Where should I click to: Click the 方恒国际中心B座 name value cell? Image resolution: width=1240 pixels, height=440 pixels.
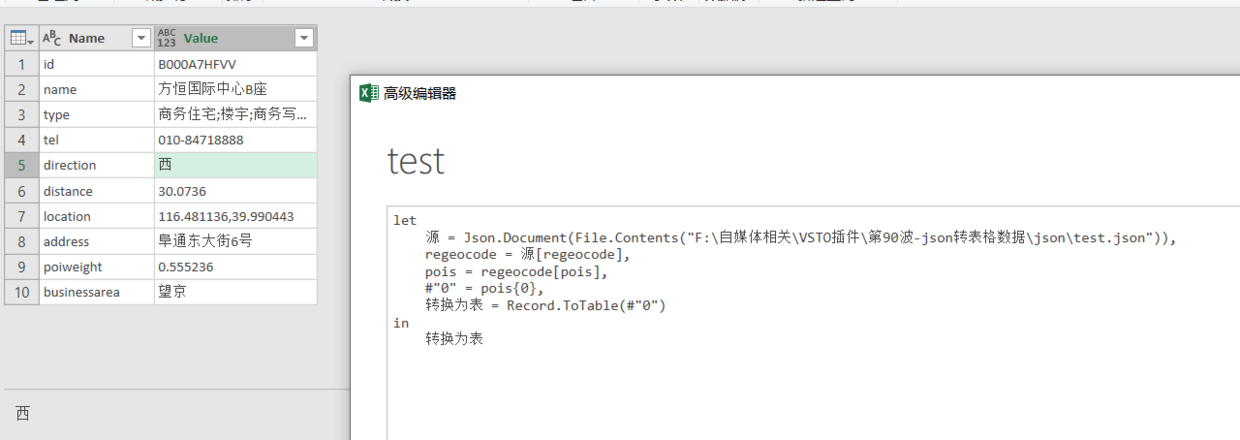(x=236, y=89)
